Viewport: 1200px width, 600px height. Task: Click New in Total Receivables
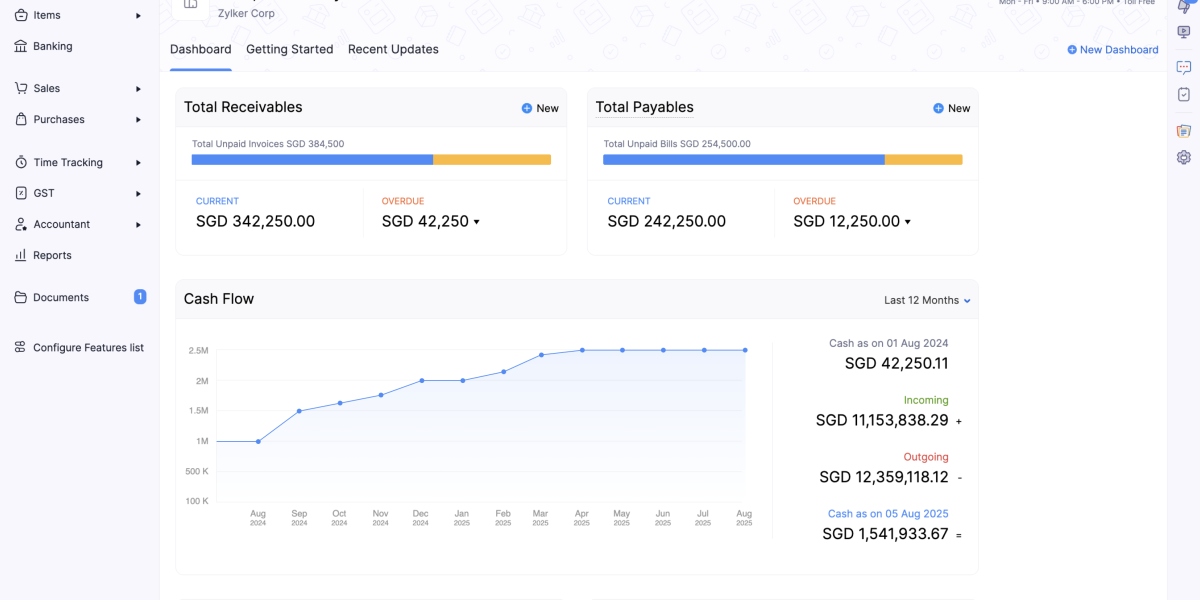click(540, 108)
